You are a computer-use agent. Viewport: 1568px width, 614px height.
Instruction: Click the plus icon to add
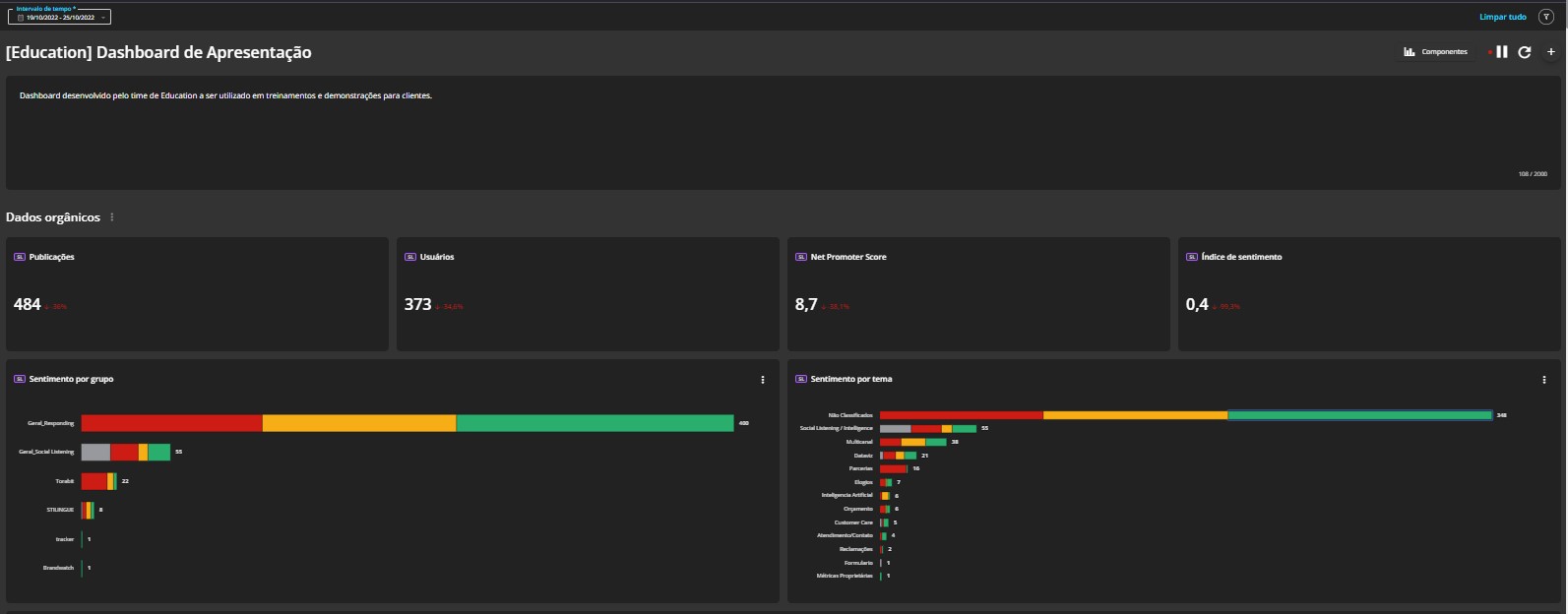click(1551, 52)
